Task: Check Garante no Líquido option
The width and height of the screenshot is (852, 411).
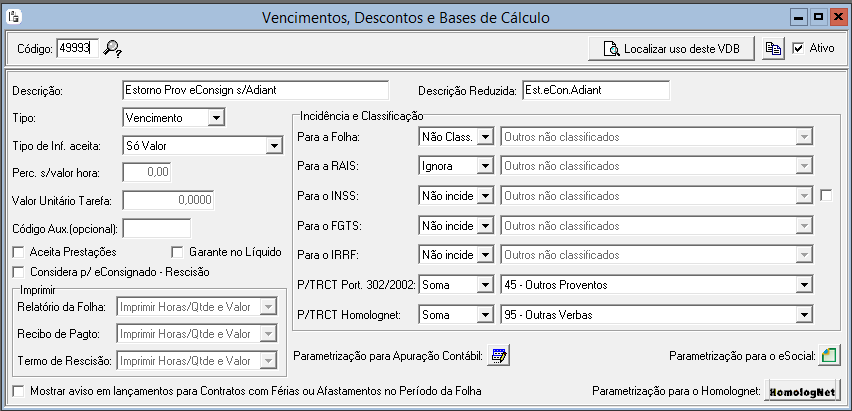Action: (x=177, y=252)
